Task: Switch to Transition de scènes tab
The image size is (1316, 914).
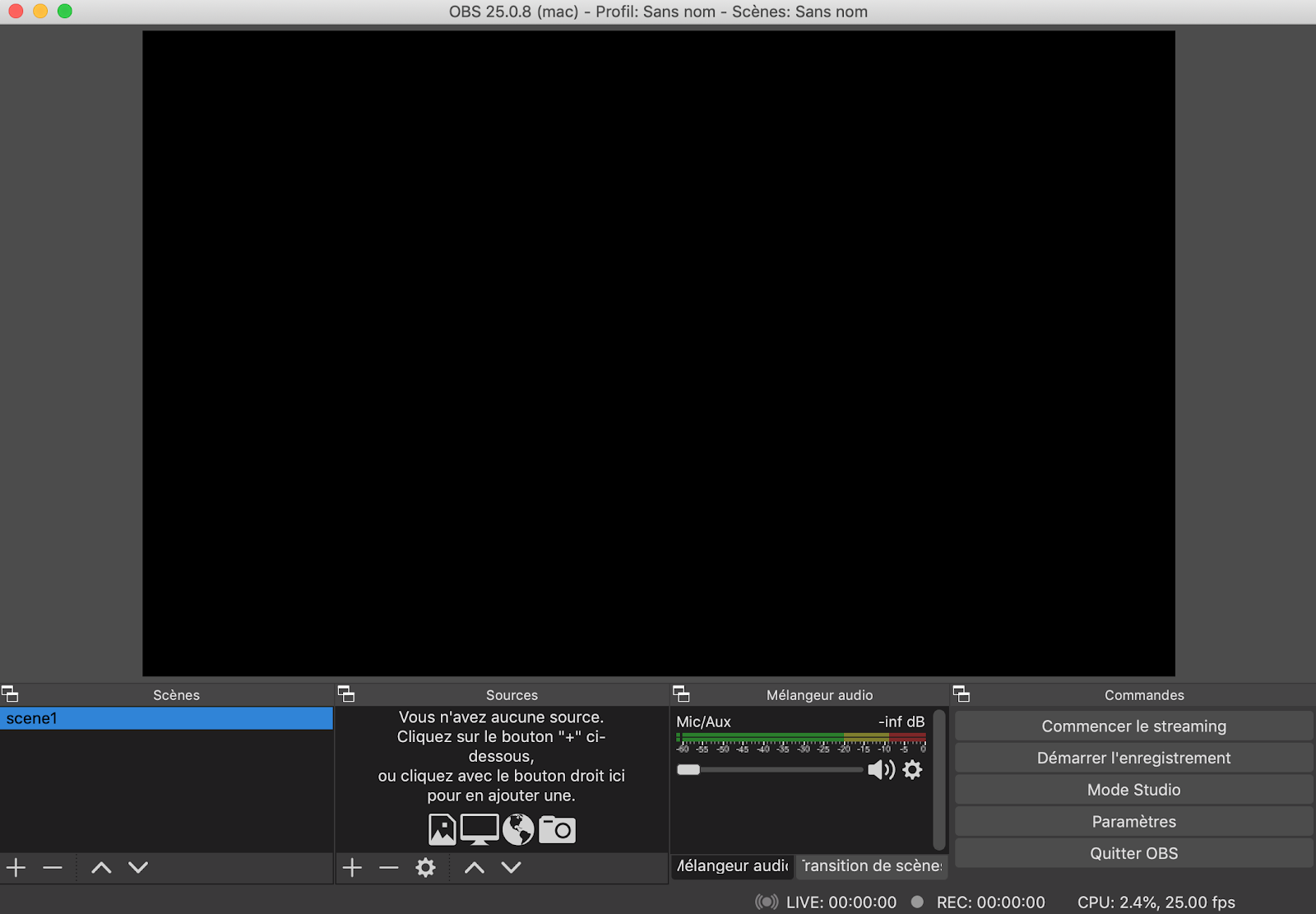Action: click(872, 866)
